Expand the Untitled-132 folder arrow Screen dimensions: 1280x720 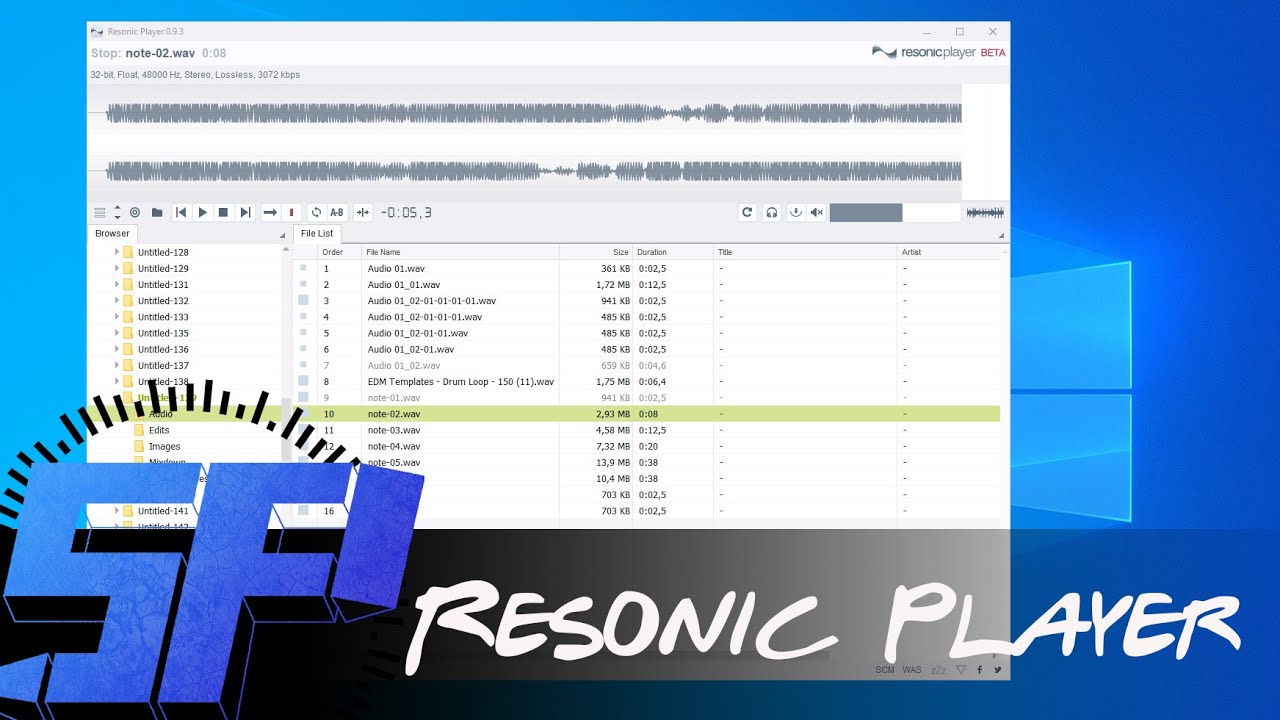click(x=117, y=300)
